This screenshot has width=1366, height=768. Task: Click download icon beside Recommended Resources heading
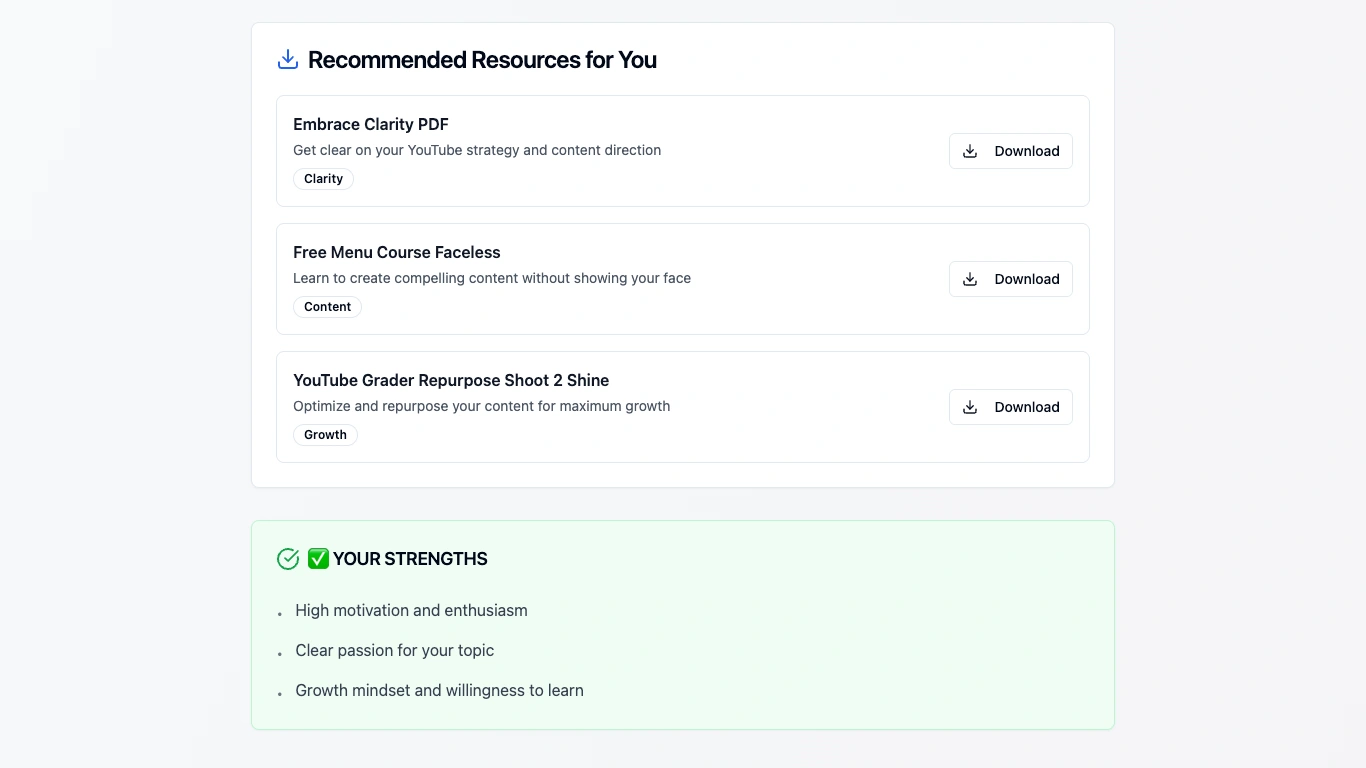click(x=288, y=59)
